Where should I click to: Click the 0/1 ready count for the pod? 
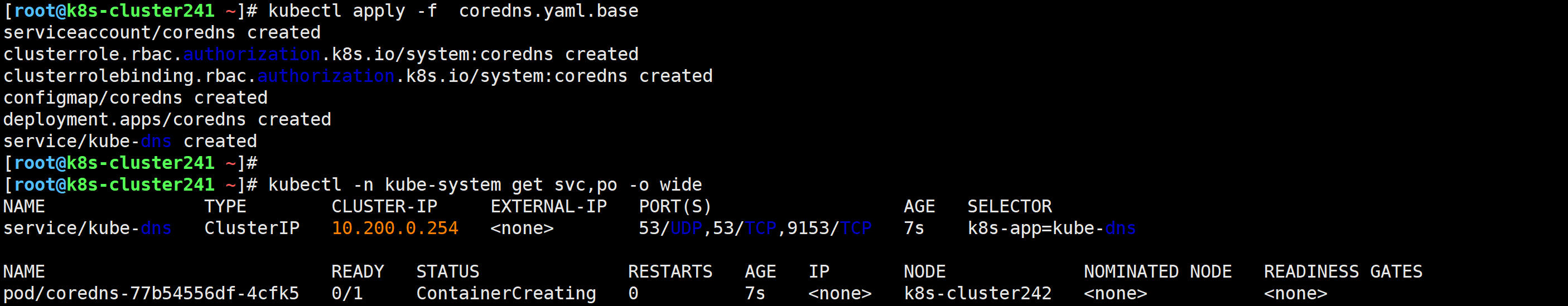coord(347,293)
